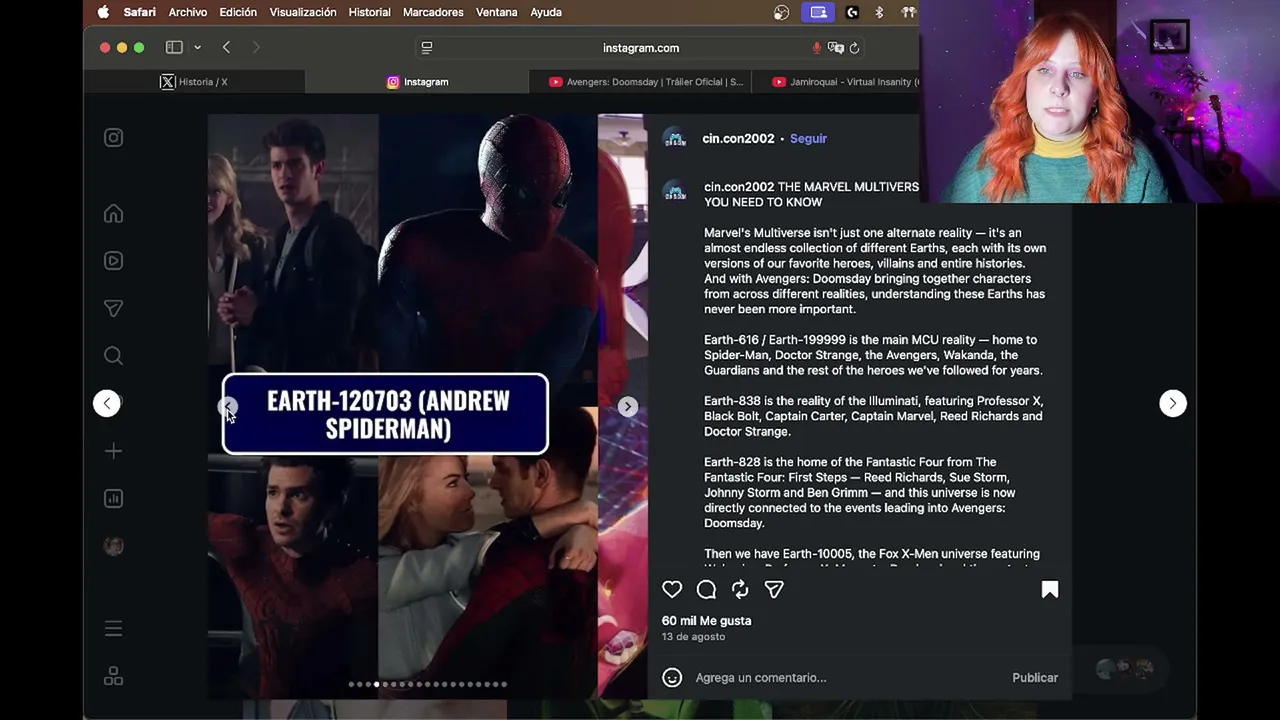This screenshot has height=720, width=1280.
Task: Go forward in Safari history
Action: click(x=256, y=47)
